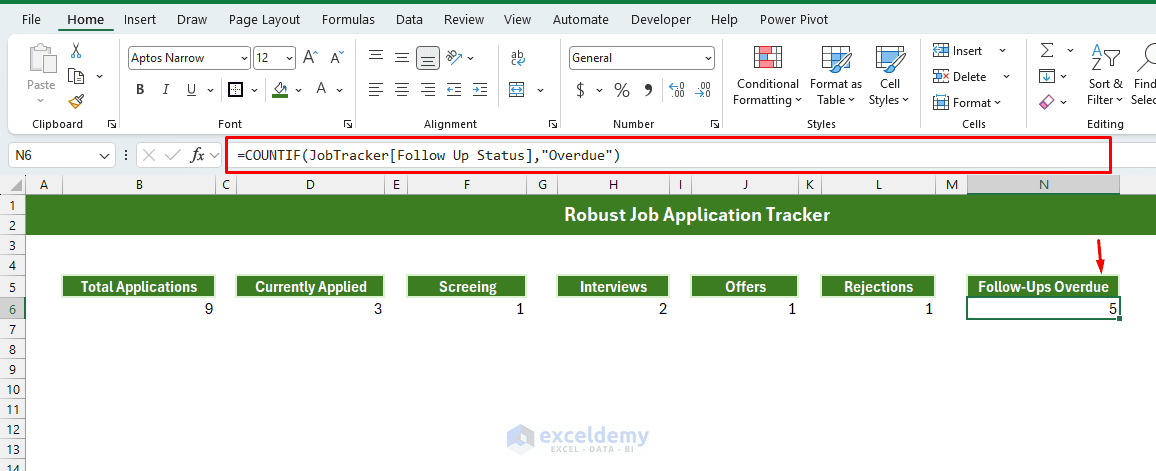Apply Comma Style format

click(648, 90)
